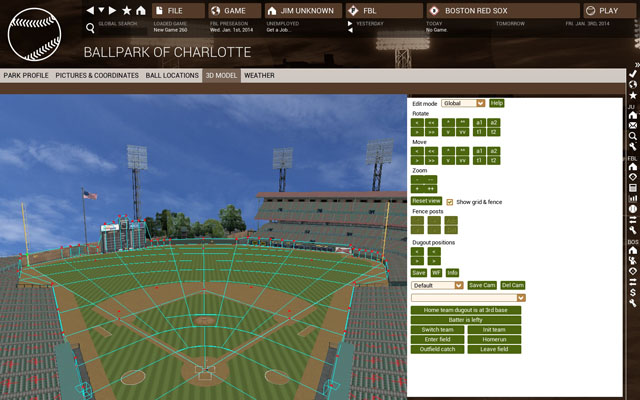Open the Ball Locations tab

pyautogui.click(x=172, y=76)
